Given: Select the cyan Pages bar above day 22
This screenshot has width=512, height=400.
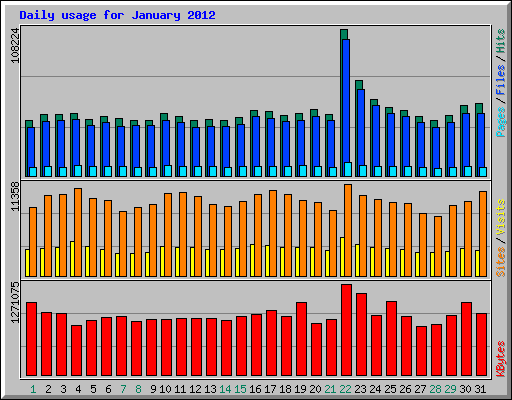Looking at the screenshot, I should coord(348,169).
